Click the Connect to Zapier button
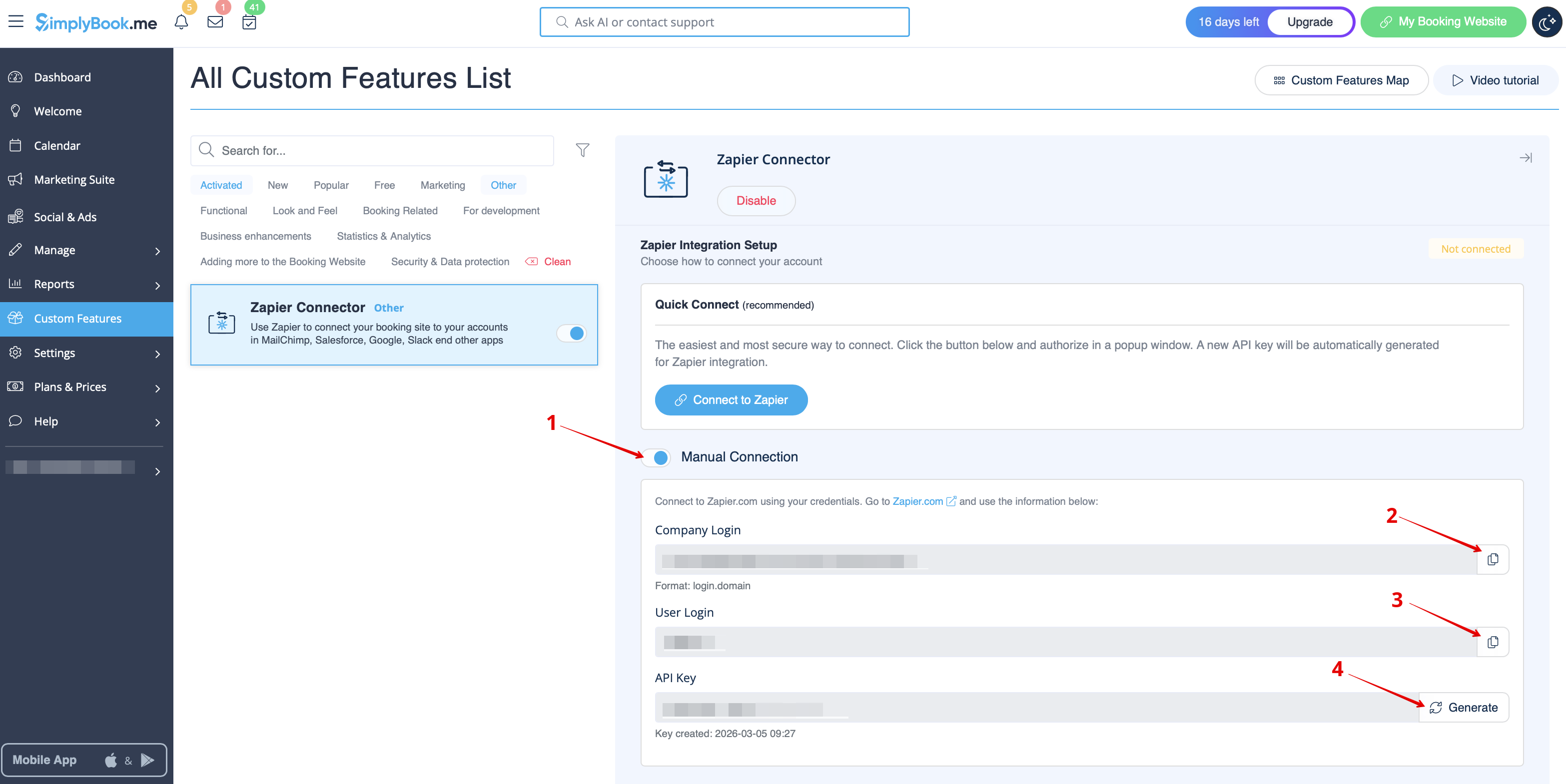Image resolution: width=1566 pixels, height=784 pixels. [731, 400]
